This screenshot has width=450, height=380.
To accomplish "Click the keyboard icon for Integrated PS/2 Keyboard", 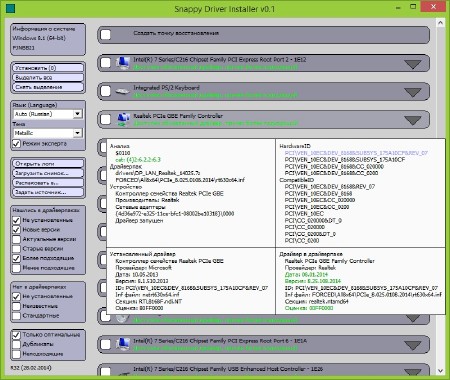I will point(122,91).
